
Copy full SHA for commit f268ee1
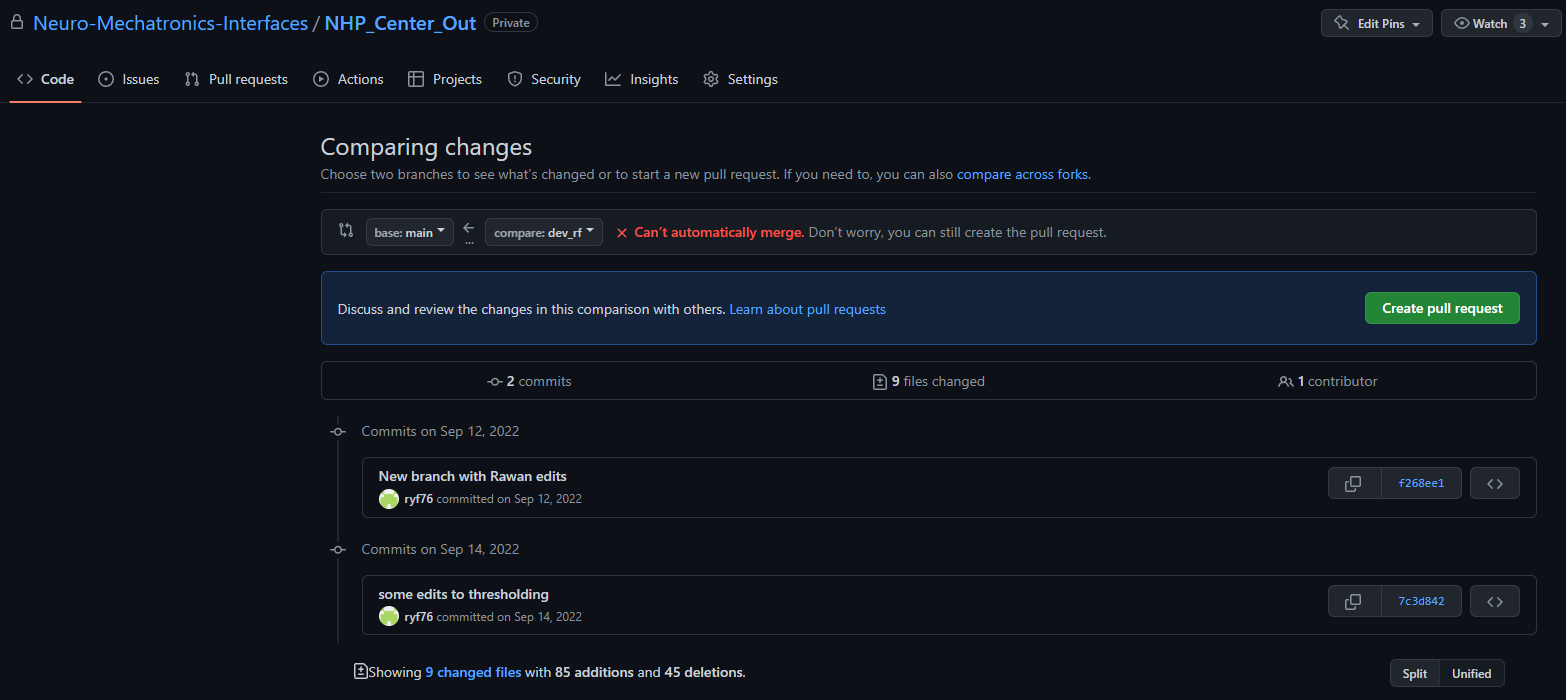[1353, 484]
